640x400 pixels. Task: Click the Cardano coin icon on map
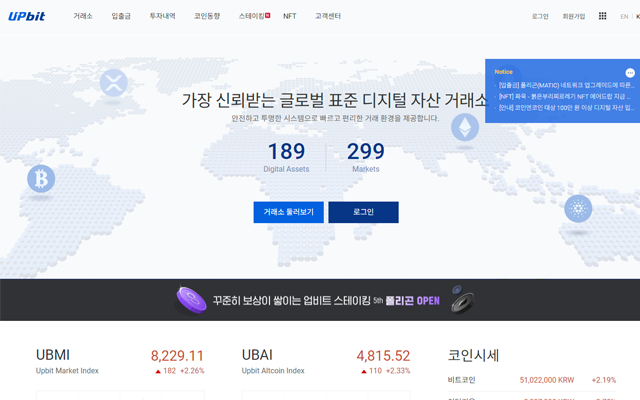[x=578, y=209]
